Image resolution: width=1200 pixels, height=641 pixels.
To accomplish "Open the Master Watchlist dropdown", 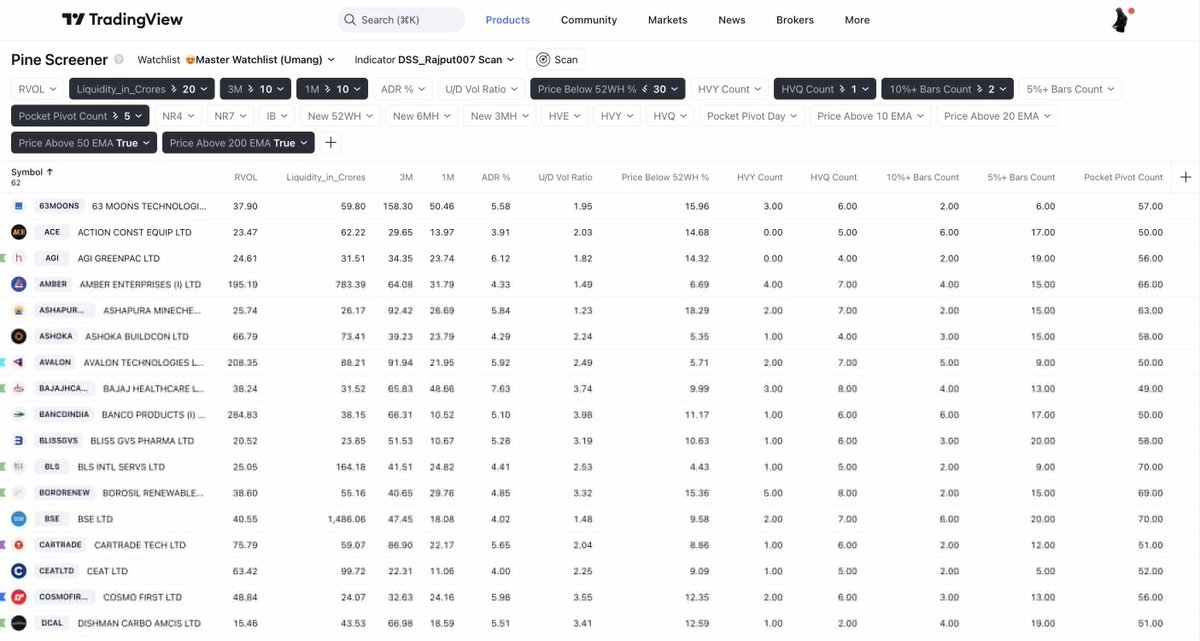I will (236, 60).
